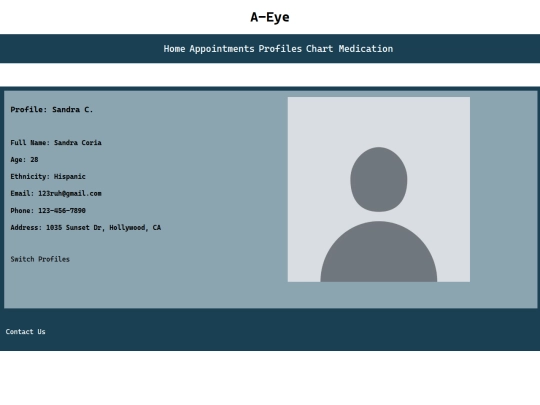Open the Home navigation link
Viewport: 540px width, 405px height.
point(174,49)
